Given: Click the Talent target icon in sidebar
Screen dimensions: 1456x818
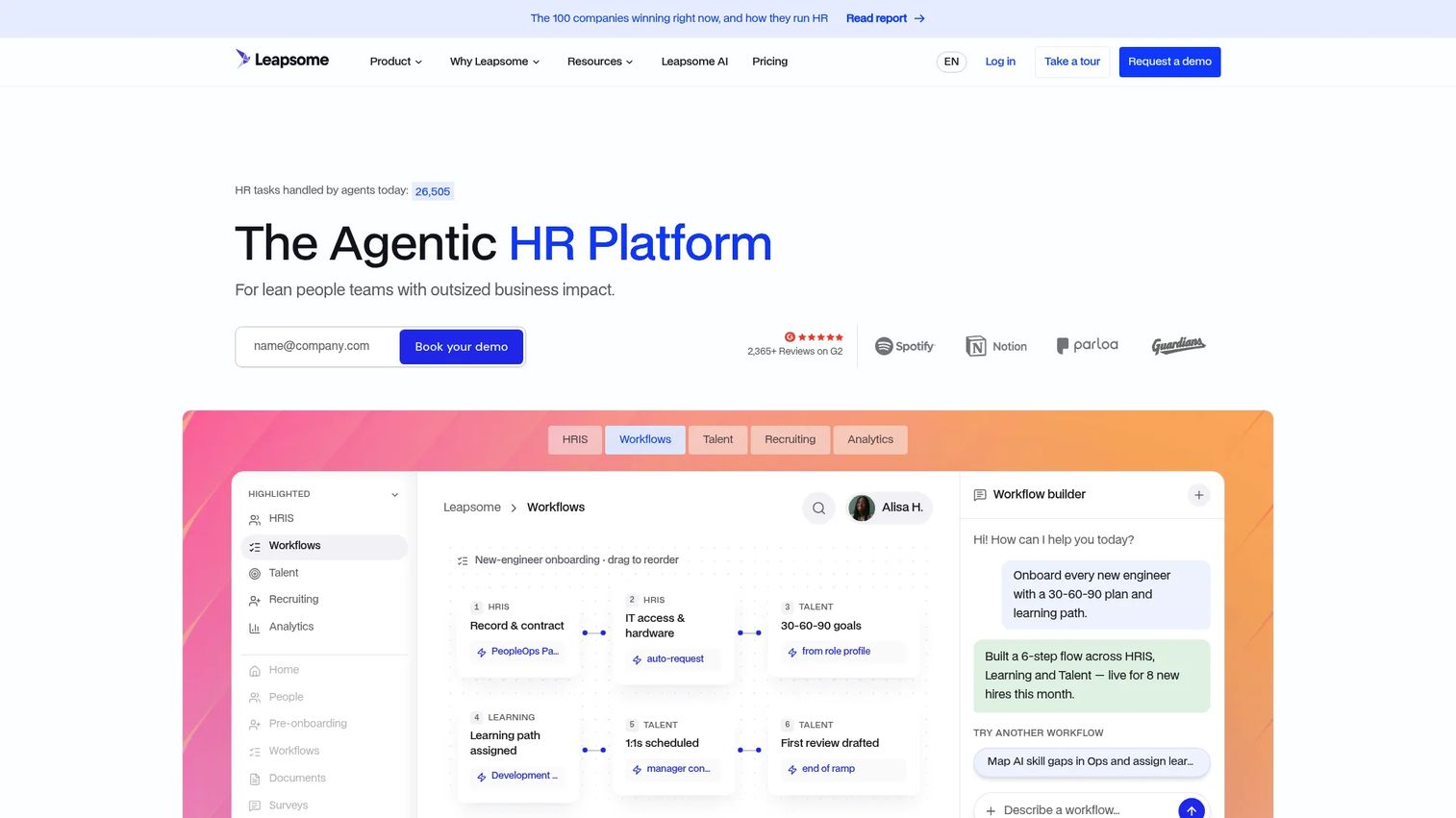Looking at the screenshot, I should [255, 574].
